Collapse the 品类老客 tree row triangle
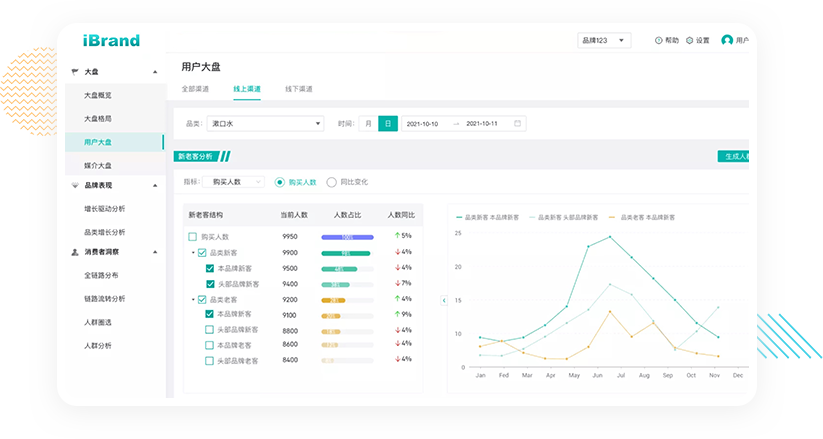The width and height of the screenshot is (823, 439). point(193,299)
